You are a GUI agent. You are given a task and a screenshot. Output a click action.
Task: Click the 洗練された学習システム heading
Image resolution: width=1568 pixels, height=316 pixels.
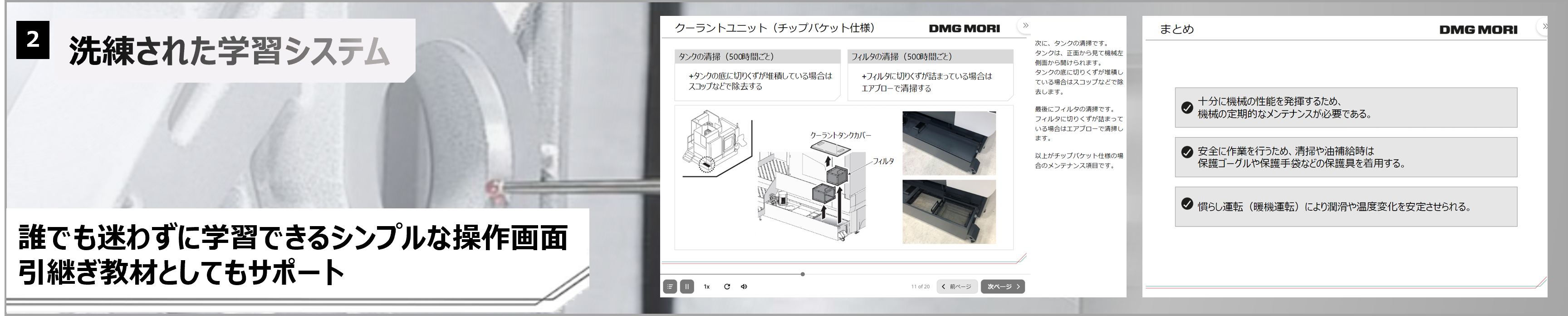[x=229, y=51]
